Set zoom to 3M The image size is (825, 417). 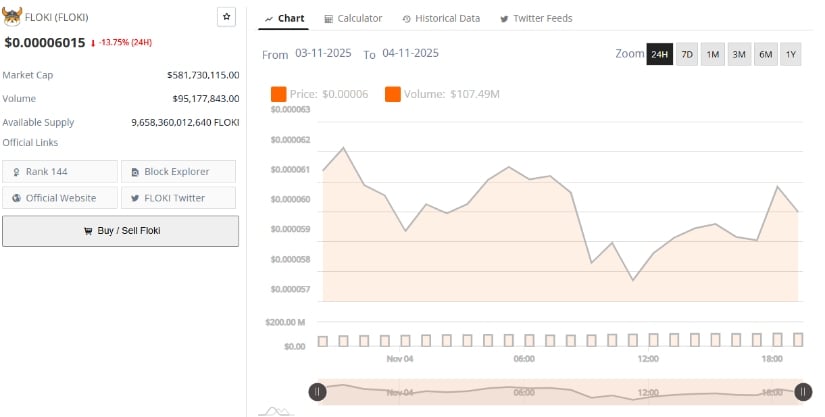coord(739,54)
